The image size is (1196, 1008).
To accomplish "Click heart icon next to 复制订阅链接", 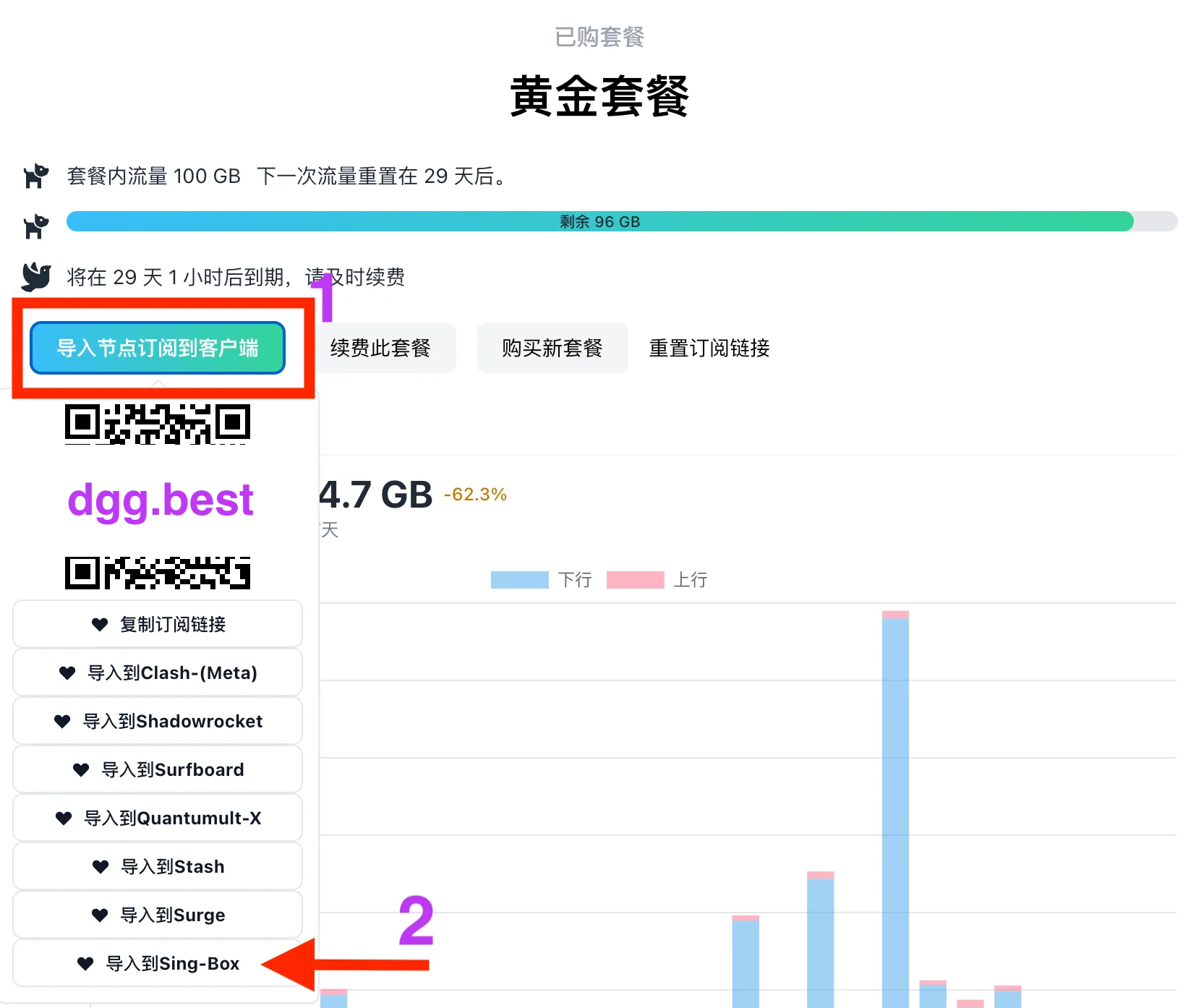I will [x=100, y=624].
